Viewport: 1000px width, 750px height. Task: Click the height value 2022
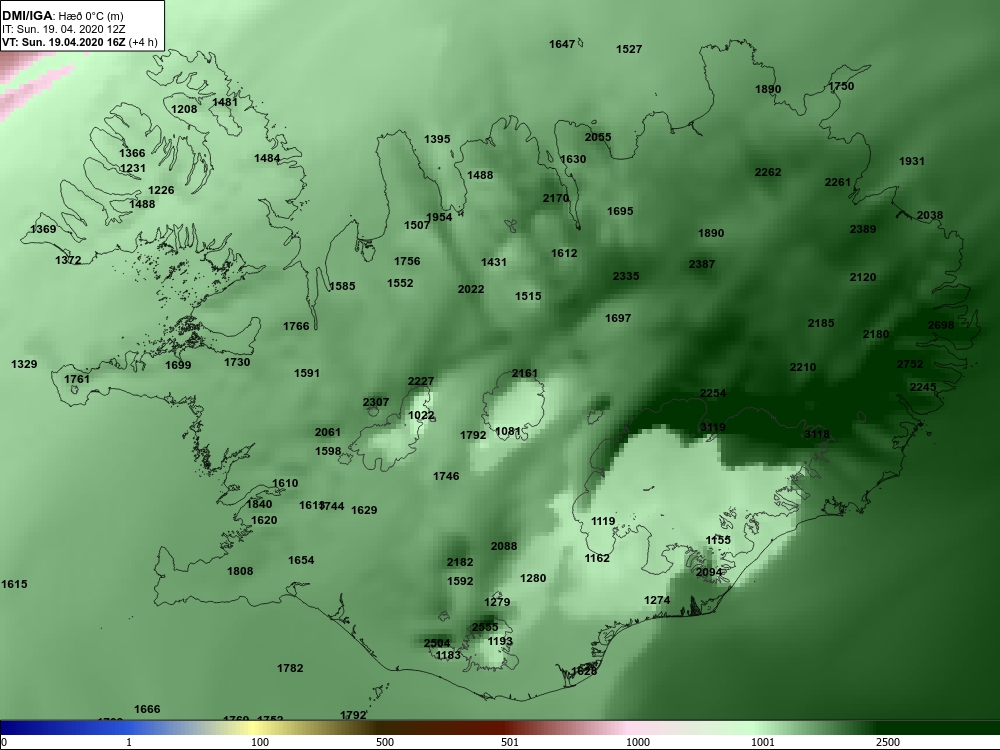pos(471,290)
